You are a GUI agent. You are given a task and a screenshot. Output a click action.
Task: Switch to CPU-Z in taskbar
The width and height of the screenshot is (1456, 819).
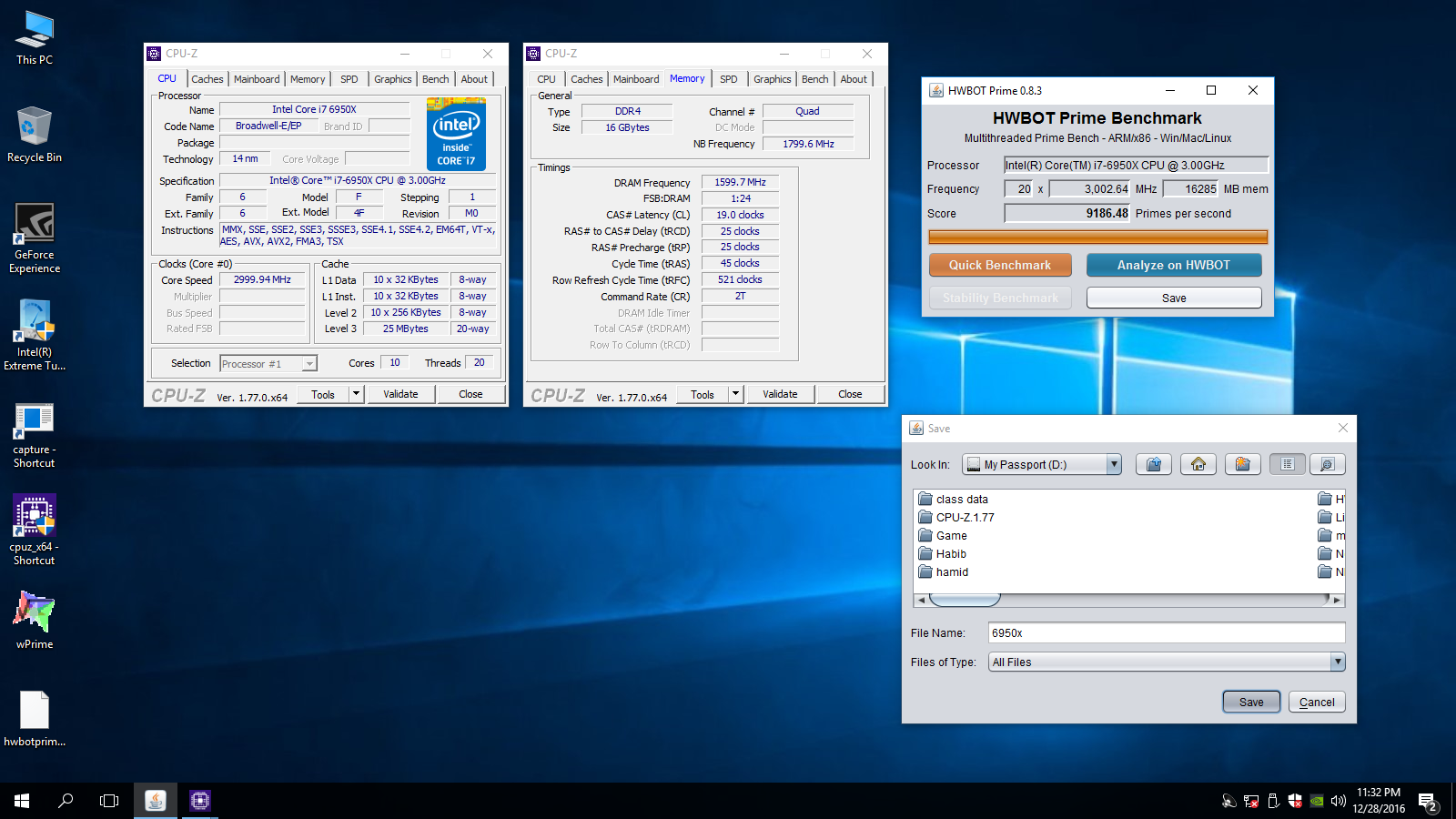click(200, 801)
